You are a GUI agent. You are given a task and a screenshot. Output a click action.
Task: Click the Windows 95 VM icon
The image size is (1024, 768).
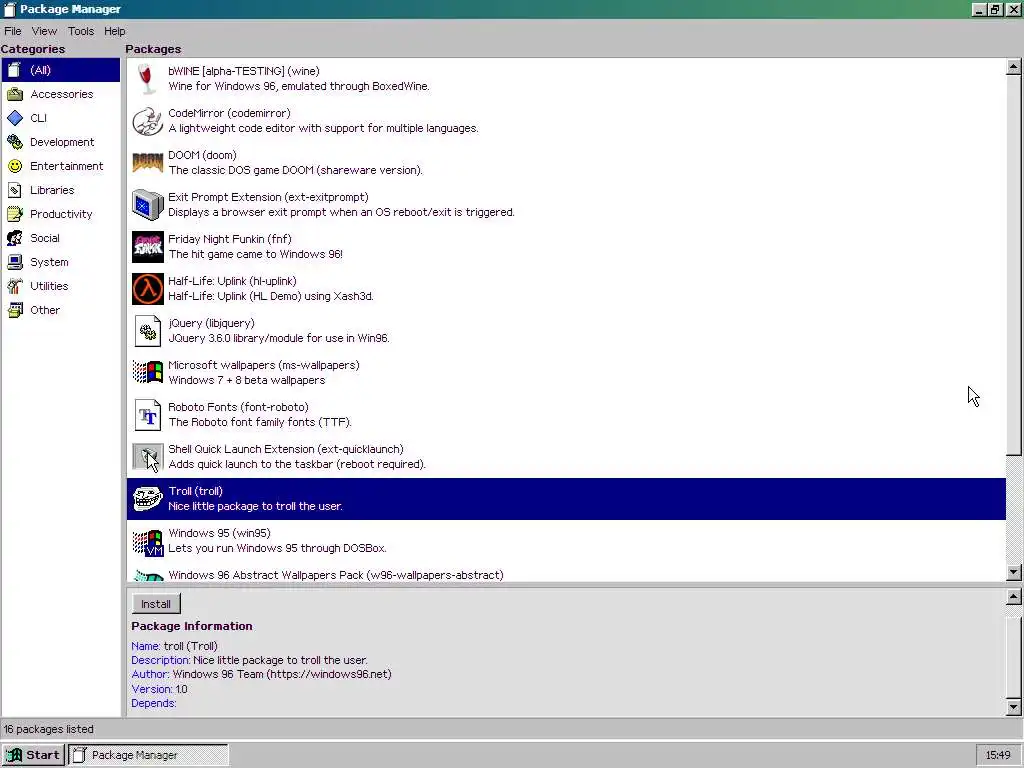[148, 543]
